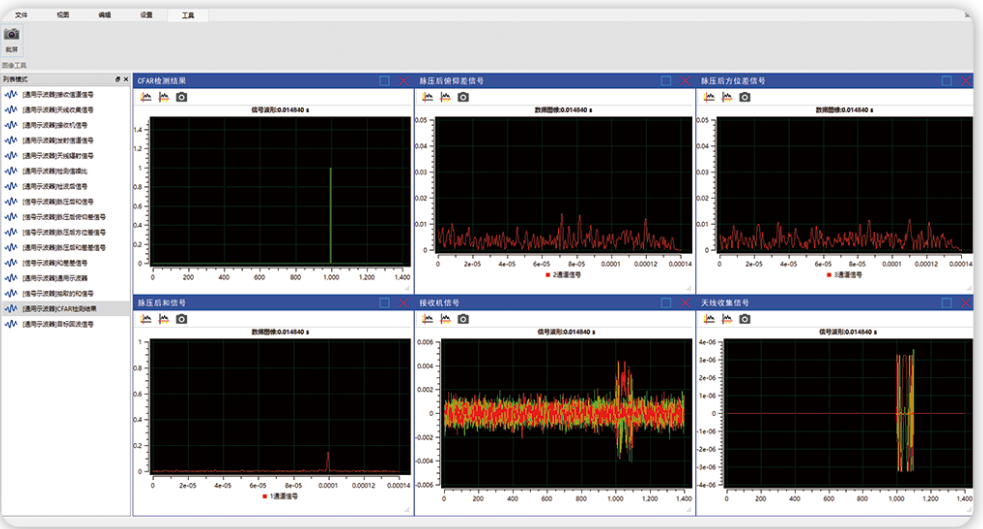Screen dimensions: 983x529
Task: Click first chart-tool icon in 天线收集信号 panel
Action: 709,319
